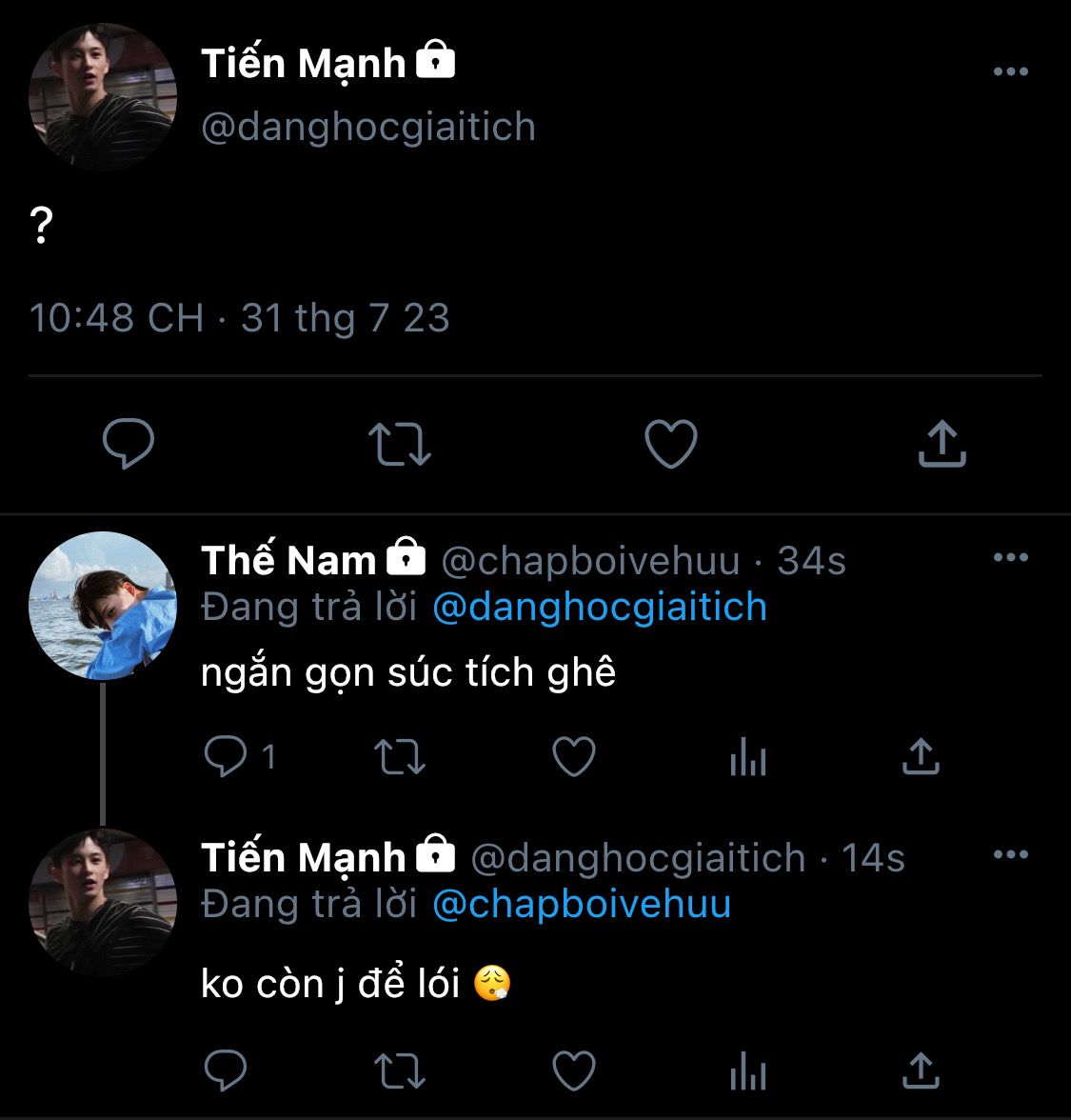View analytics for the last reply
Screen dimensions: 1071x1120
(747, 1072)
